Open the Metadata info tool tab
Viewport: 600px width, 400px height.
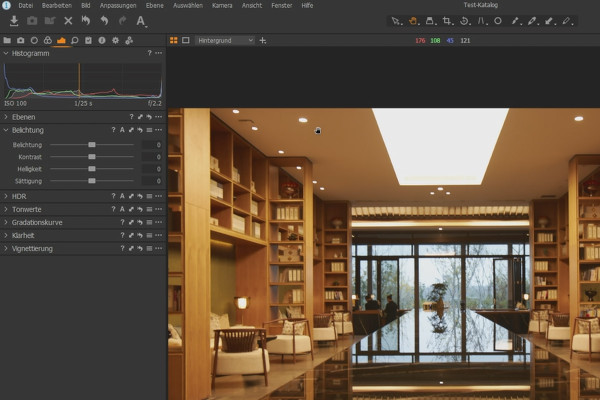click(102, 40)
